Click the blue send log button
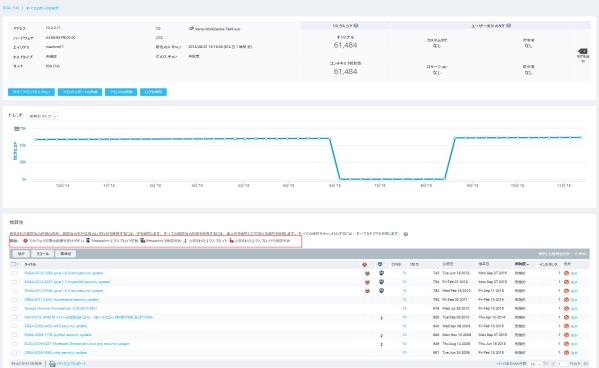 (x=153, y=92)
